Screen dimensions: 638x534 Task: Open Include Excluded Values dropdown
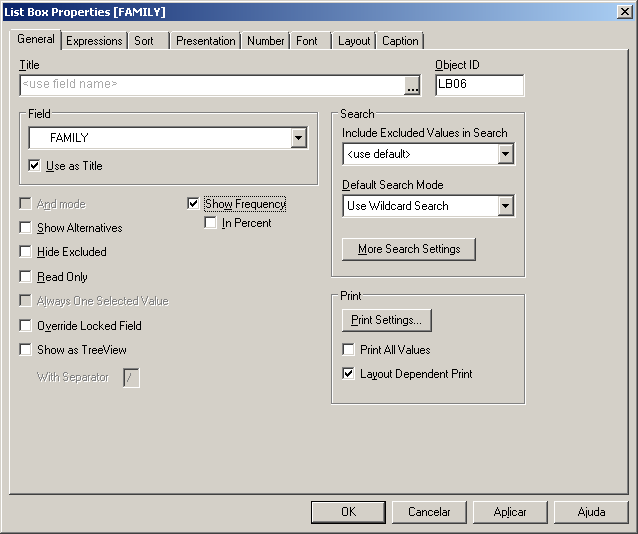(x=506, y=154)
